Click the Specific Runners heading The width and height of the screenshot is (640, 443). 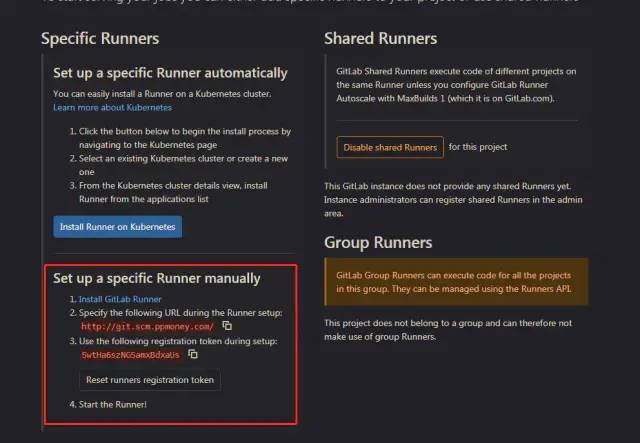[x=100, y=38]
